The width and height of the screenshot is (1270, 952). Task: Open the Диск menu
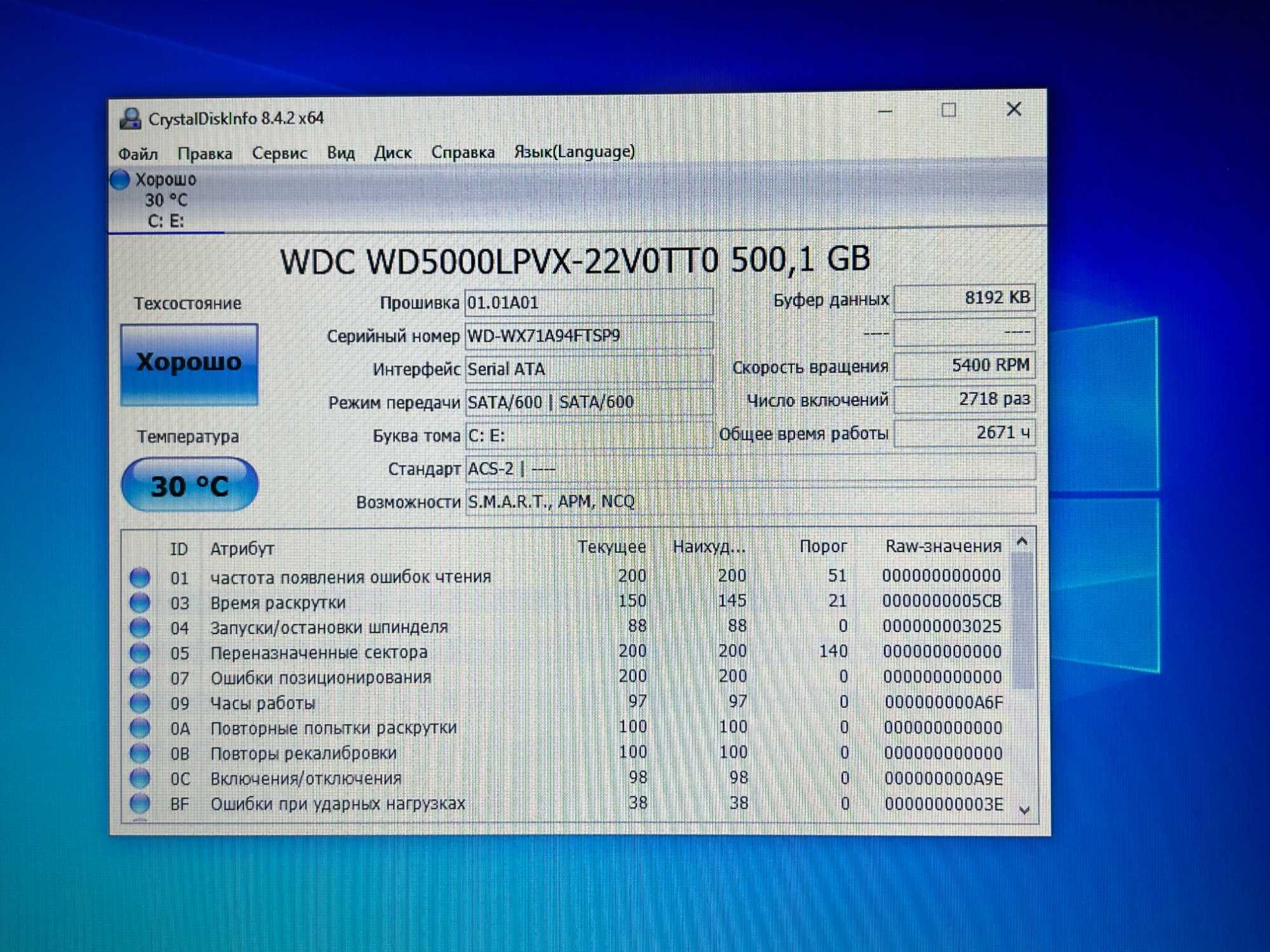pos(392,153)
